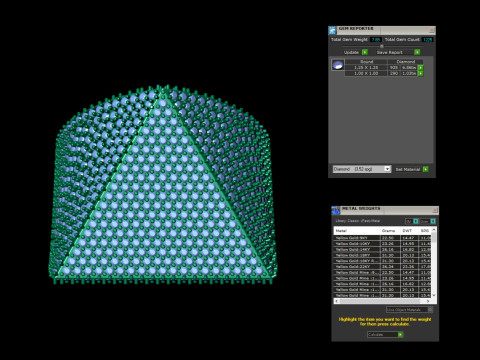The height and width of the screenshot is (360, 480).
Task: Click the green Set Material arrow
Action: pos(426,169)
